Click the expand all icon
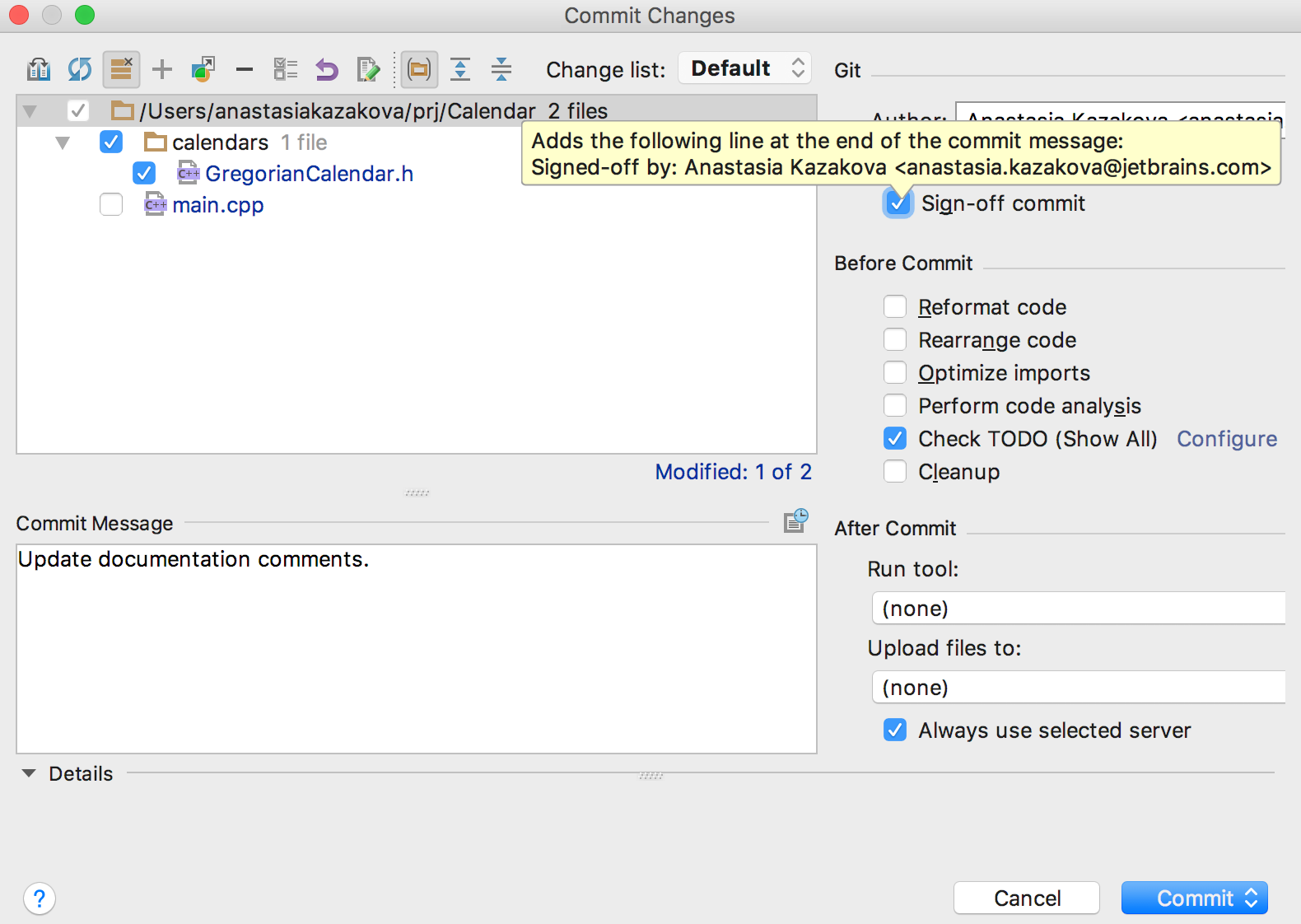1301x924 pixels. pyautogui.click(x=460, y=69)
